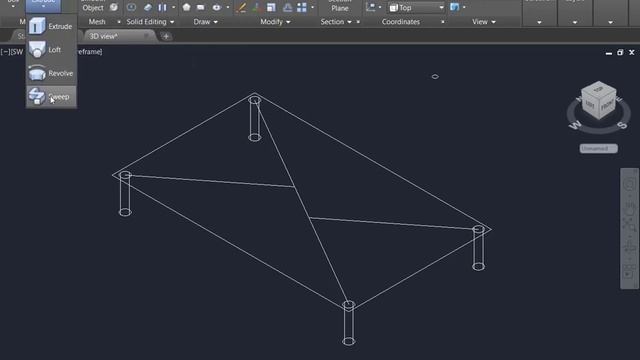Minimize the drawing viewport window
This screenshot has height=360, width=640.
tap(609, 53)
